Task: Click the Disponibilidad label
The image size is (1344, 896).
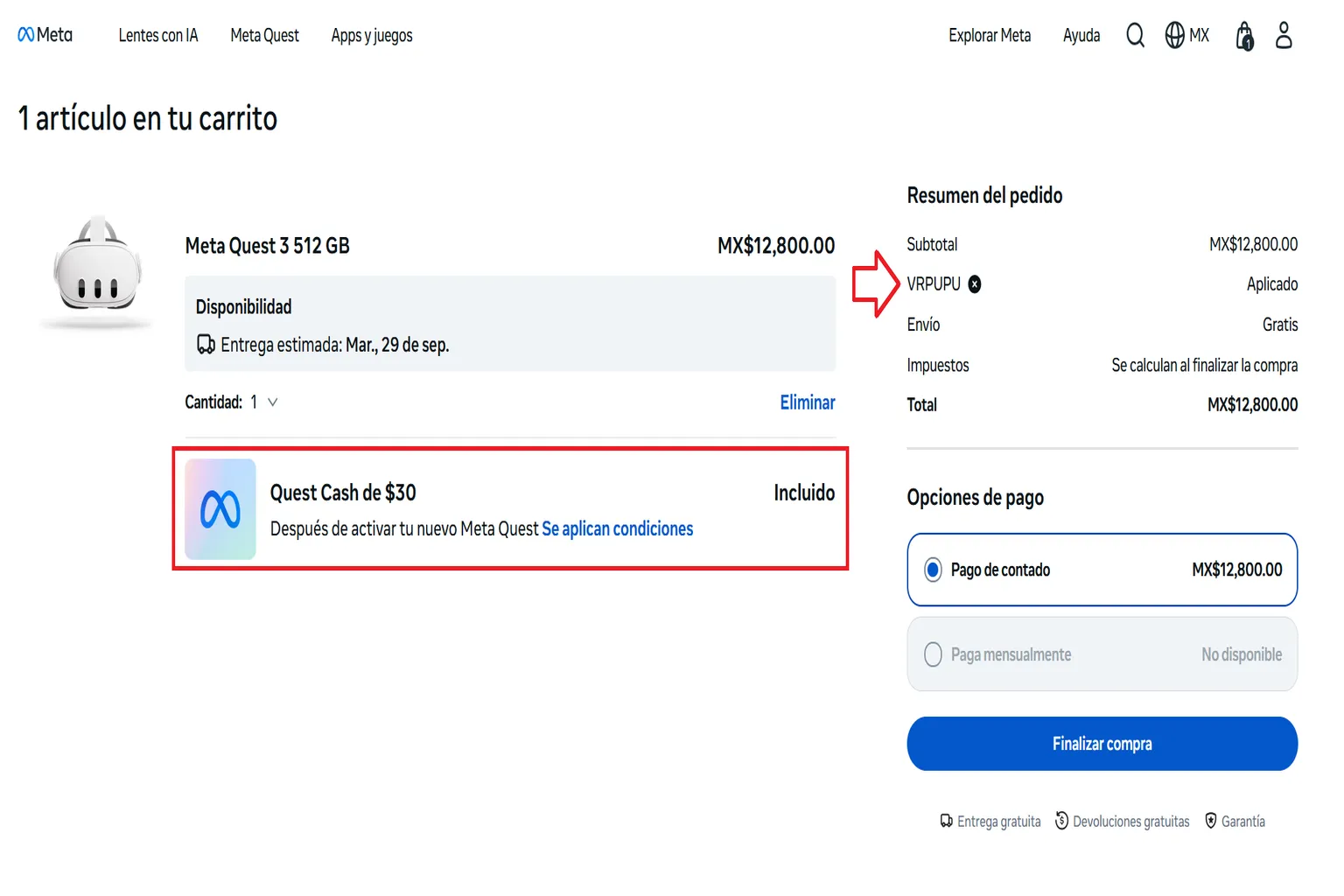Action: [243, 307]
